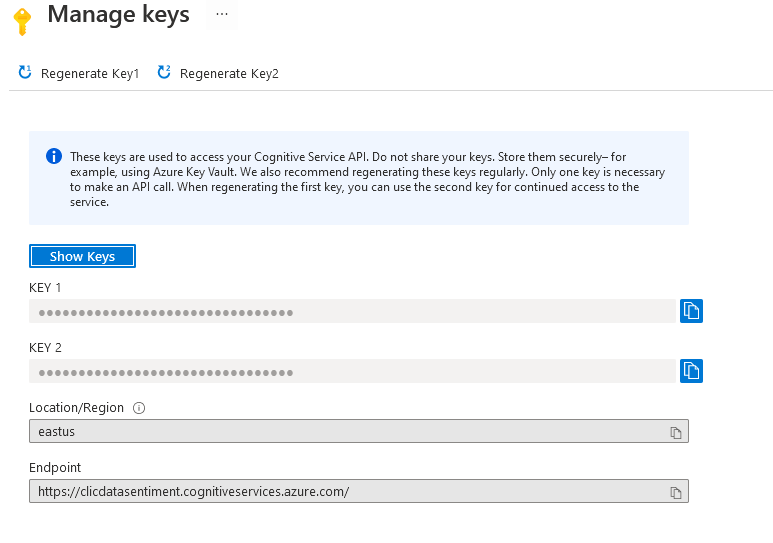The width and height of the screenshot is (773, 543).
Task: Copy KEY 1 to clipboard
Action: pyautogui.click(x=691, y=311)
